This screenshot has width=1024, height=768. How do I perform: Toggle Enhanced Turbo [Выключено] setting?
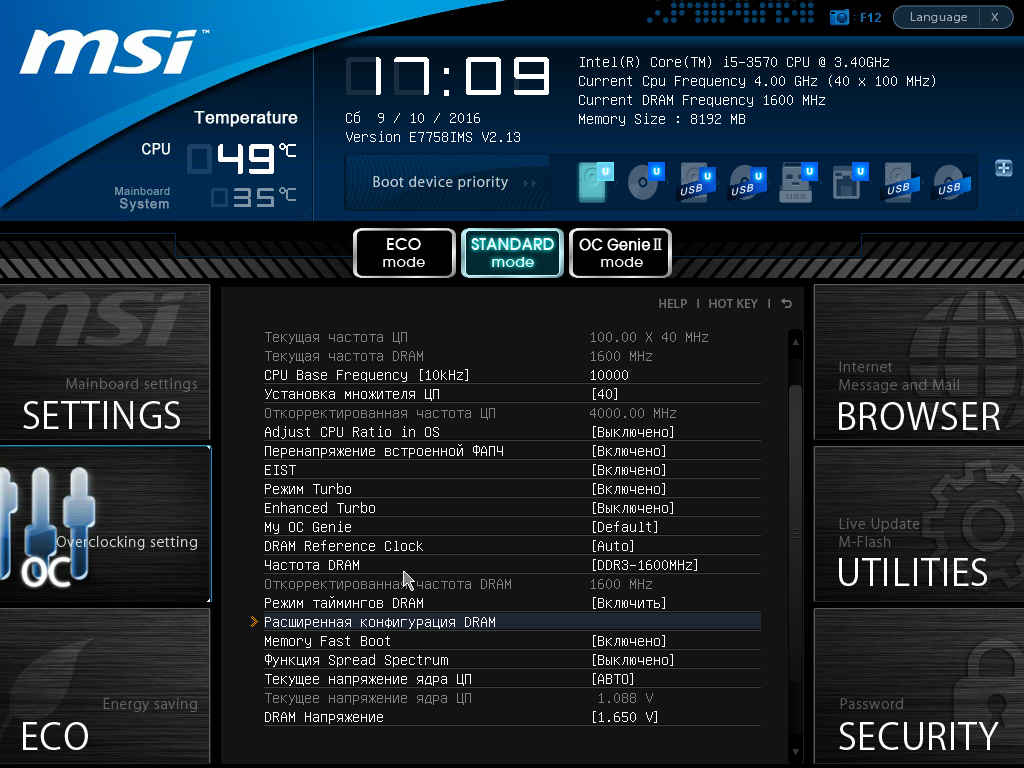512,508
